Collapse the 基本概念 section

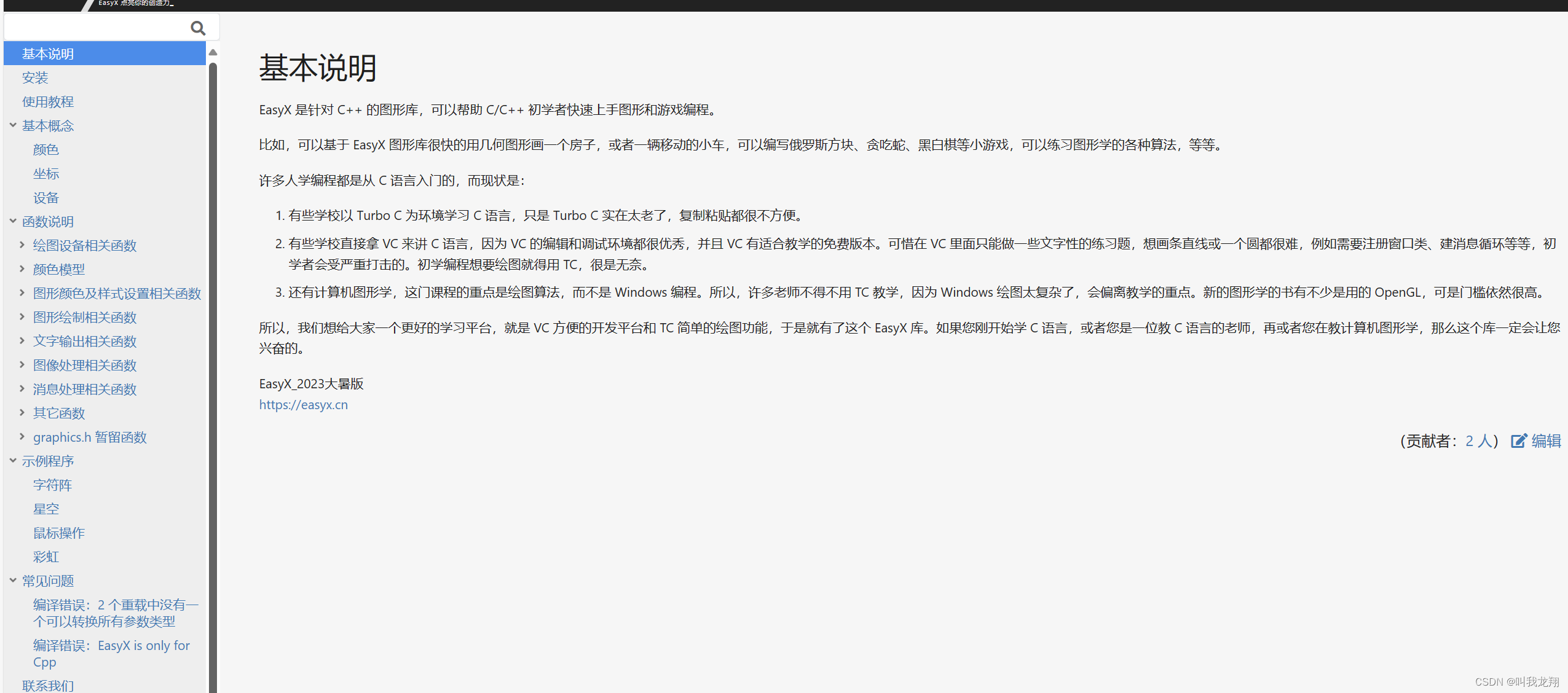click(13, 125)
